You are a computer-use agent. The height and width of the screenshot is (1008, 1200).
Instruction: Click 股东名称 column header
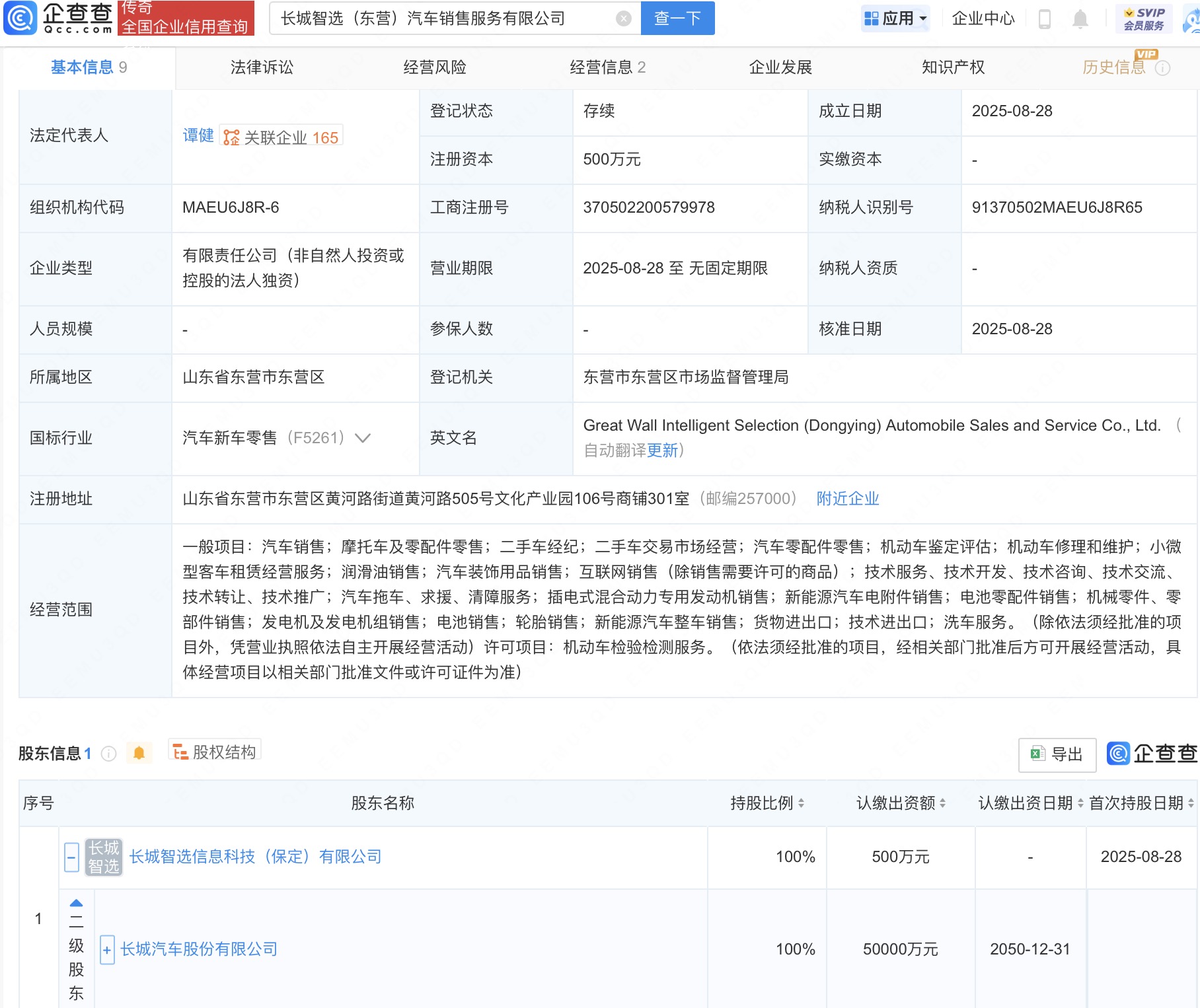tap(383, 803)
